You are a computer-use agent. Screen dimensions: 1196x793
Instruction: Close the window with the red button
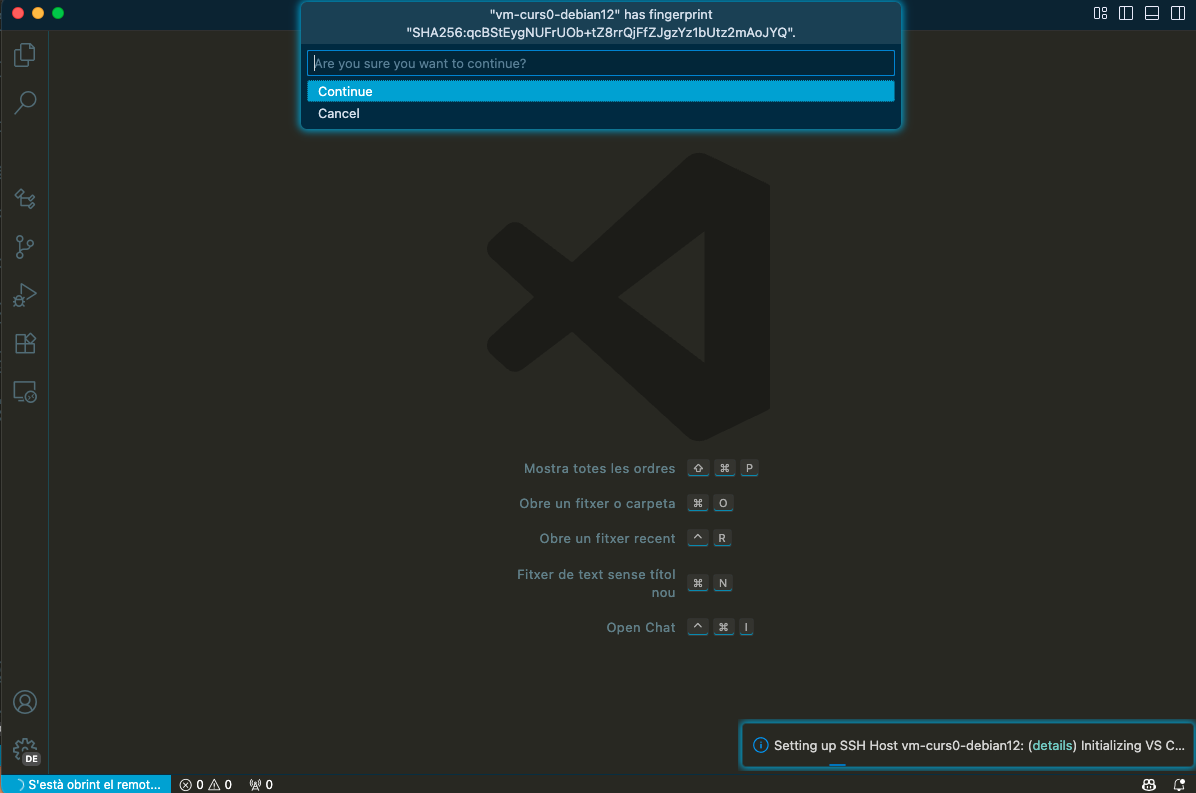[18, 13]
